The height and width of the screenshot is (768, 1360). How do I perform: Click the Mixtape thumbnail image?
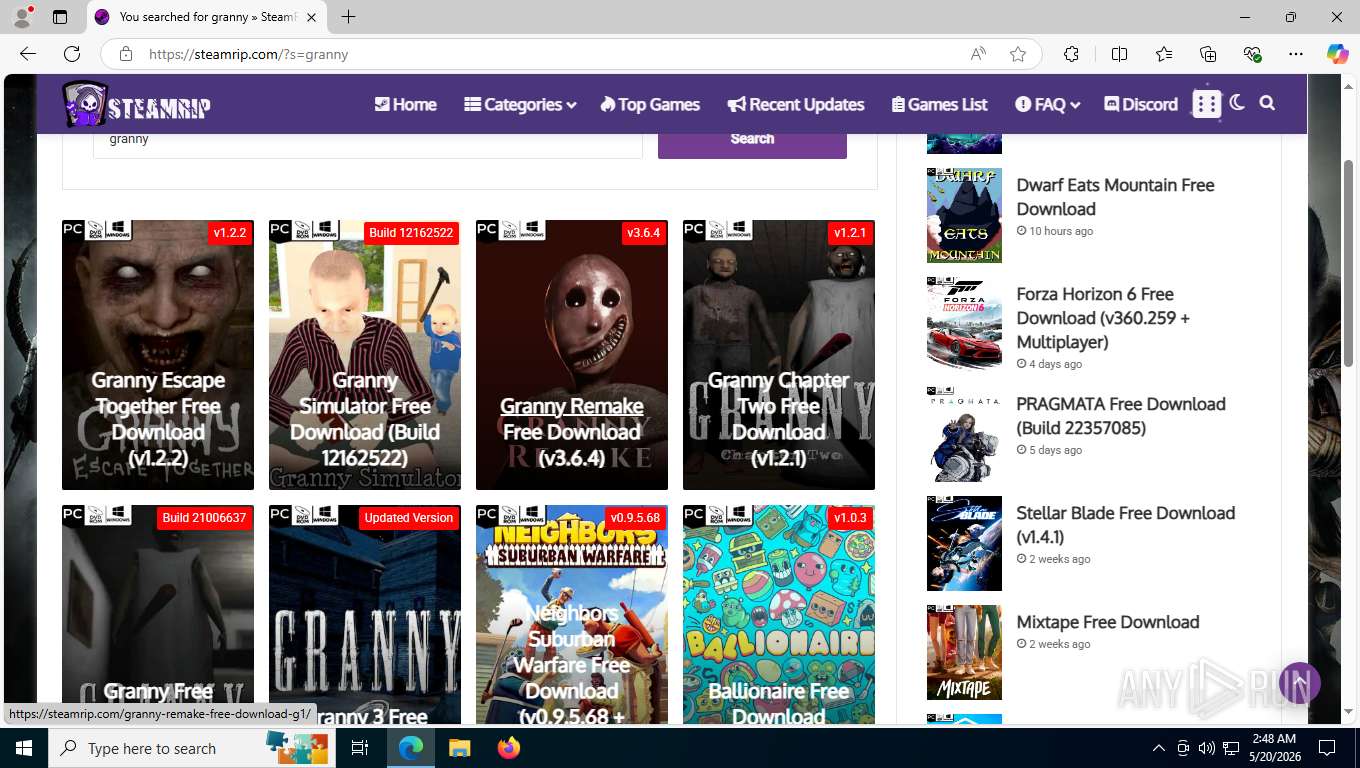964,652
